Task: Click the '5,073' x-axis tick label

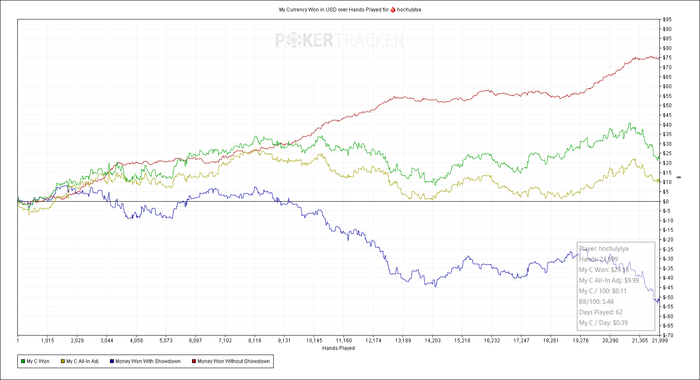Action: [166, 340]
